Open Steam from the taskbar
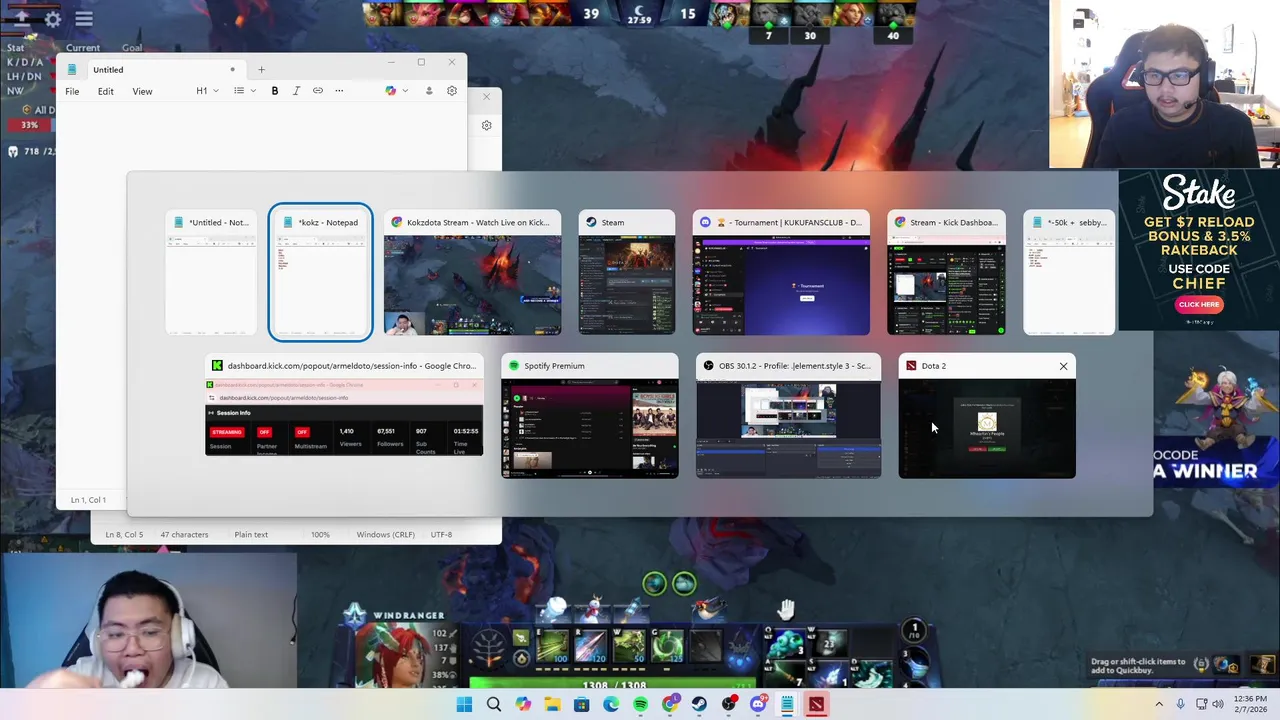1280x720 pixels. tap(699, 704)
